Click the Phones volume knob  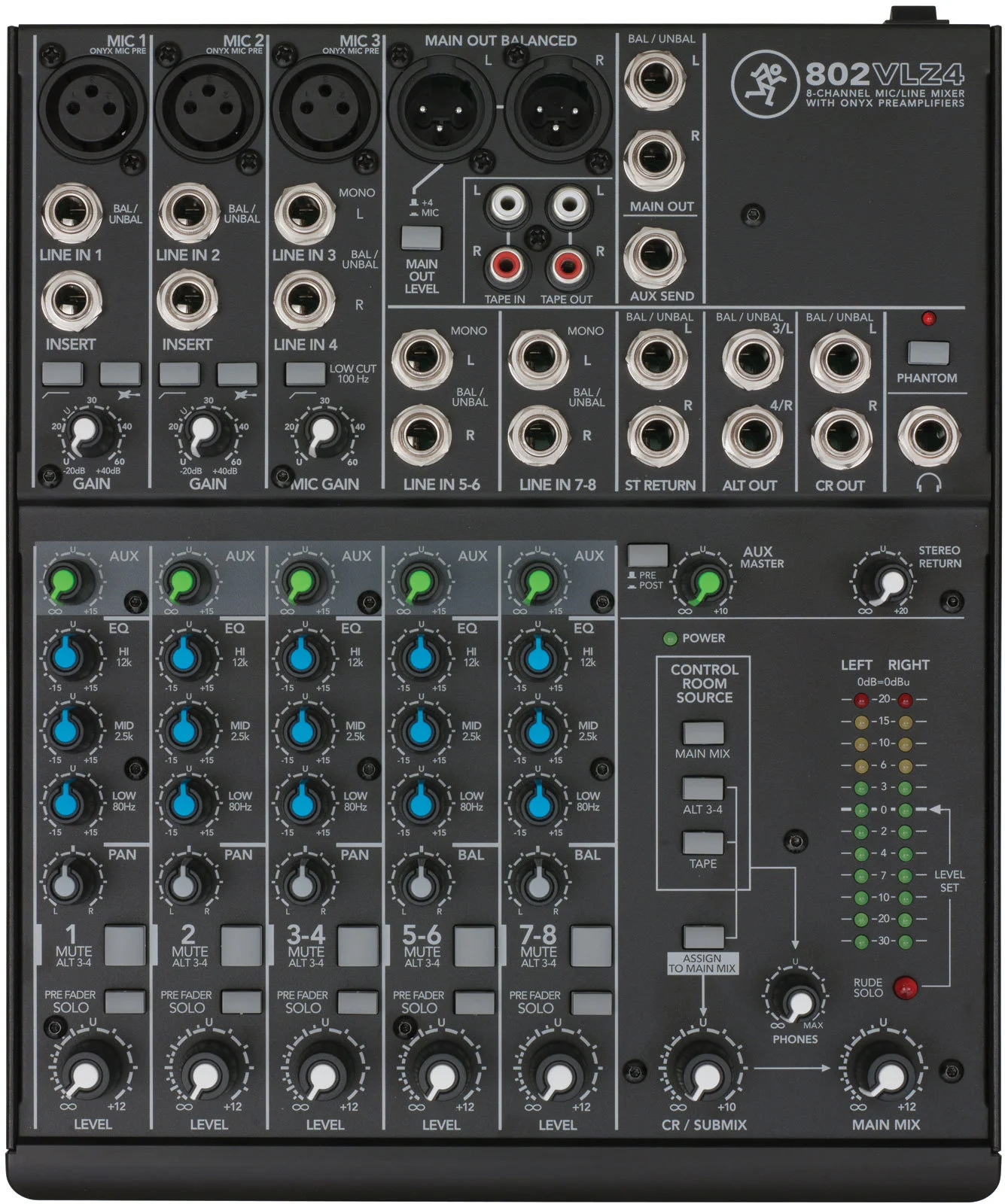pos(796,1000)
